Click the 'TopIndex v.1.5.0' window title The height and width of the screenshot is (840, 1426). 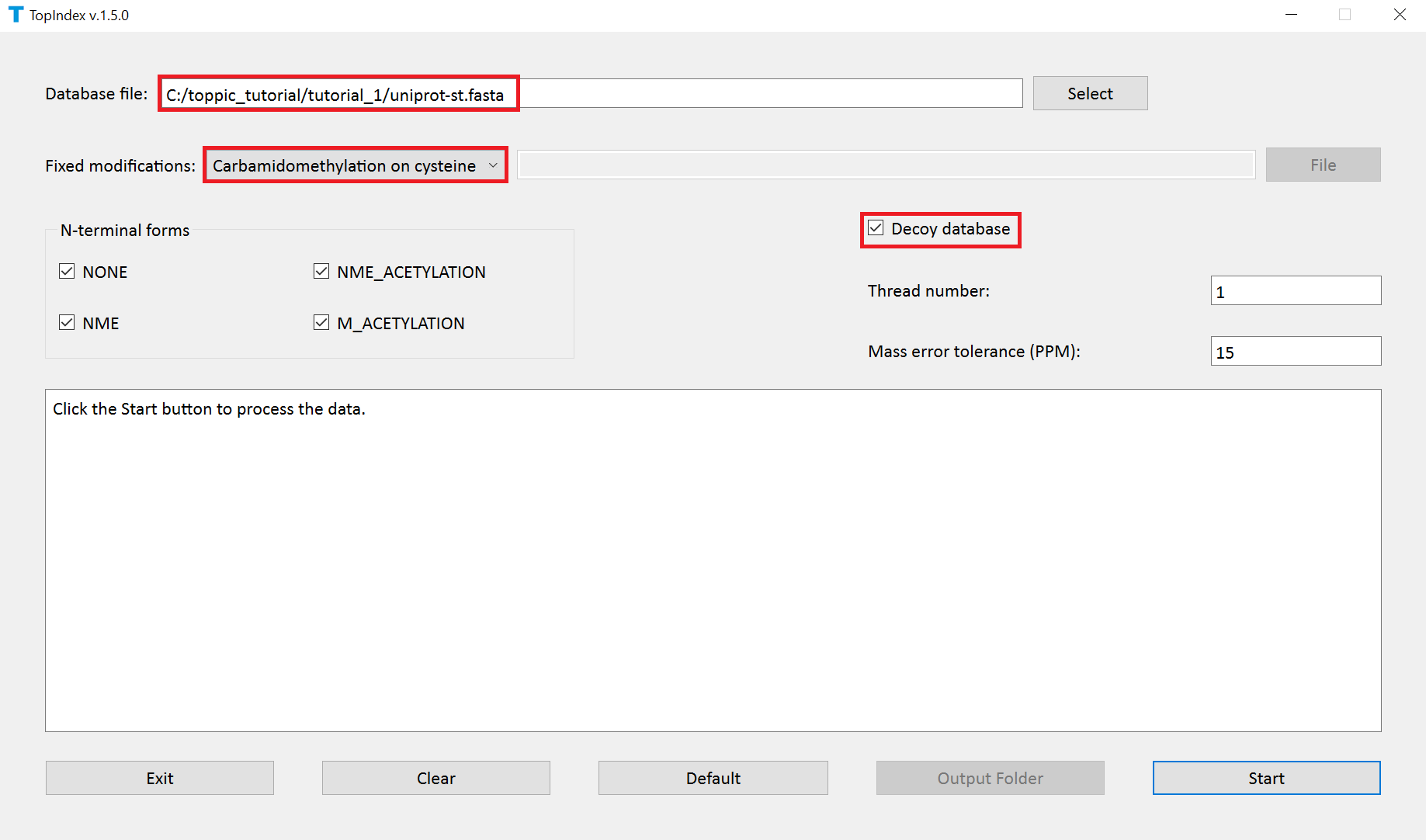click(79, 16)
